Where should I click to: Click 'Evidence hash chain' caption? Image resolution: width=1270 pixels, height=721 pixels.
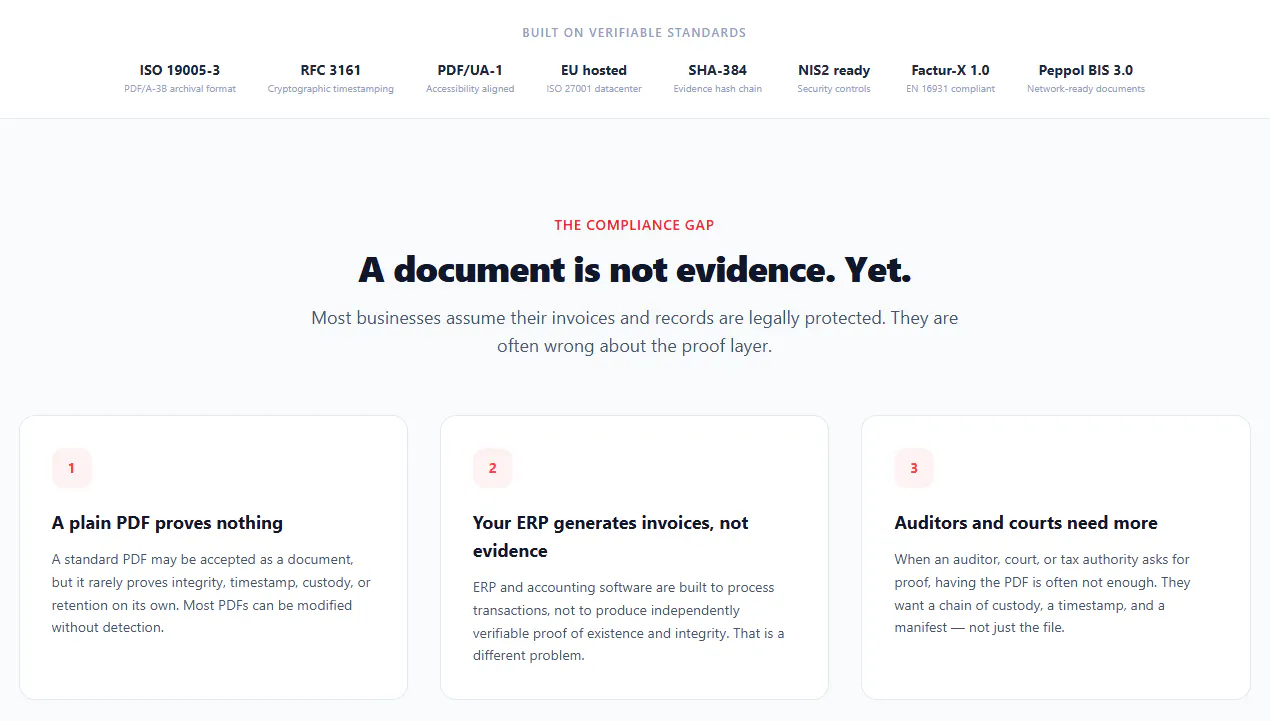pyautogui.click(x=718, y=89)
